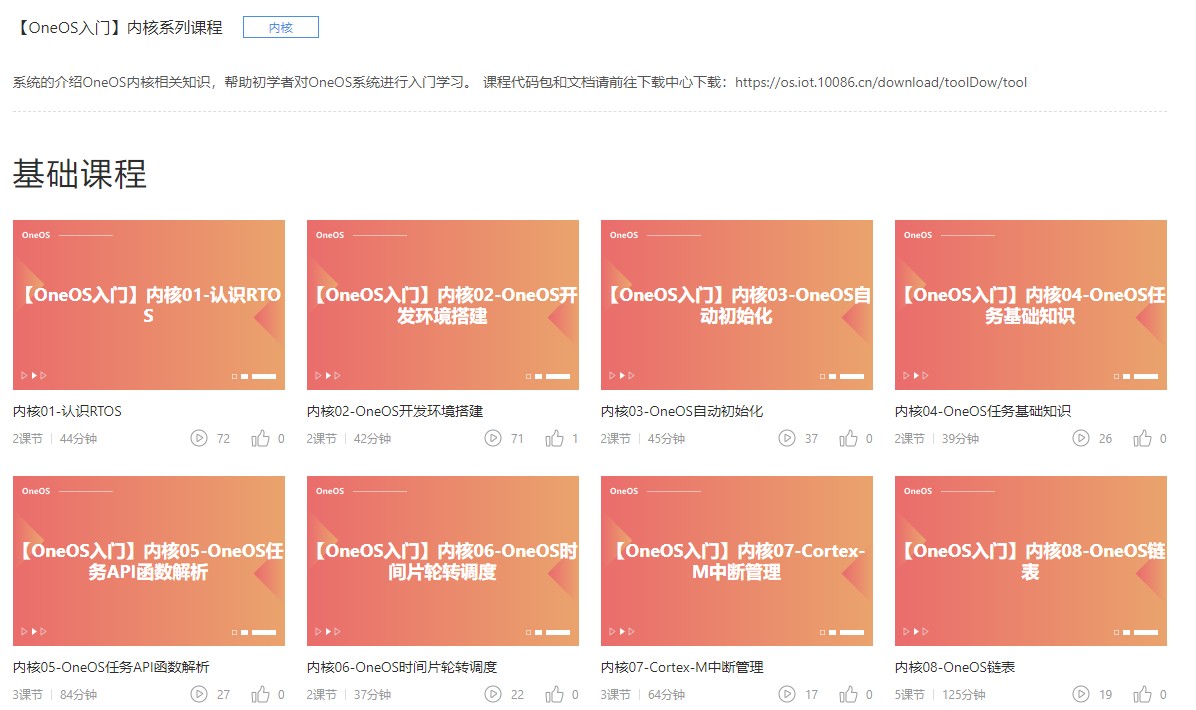Click the 45分钟 duration text
Screen dimensions: 1196x710
pyautogui.click(x=667, y=439)
